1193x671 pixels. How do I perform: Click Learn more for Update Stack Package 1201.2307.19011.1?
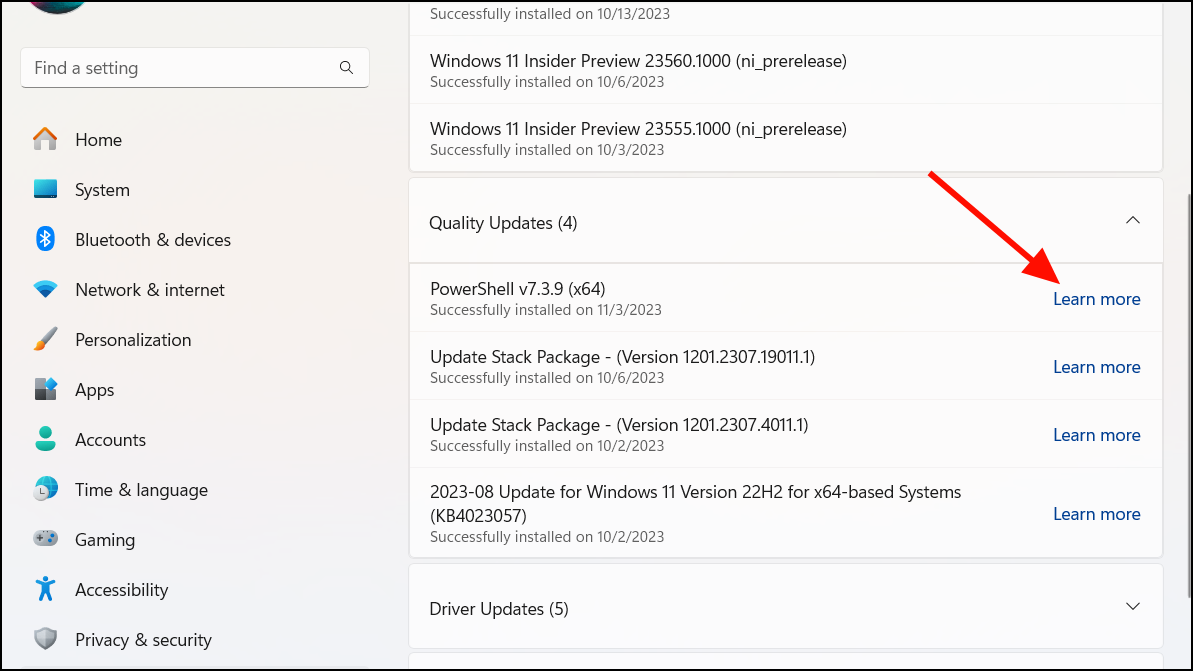click(x=1096, y=366)
